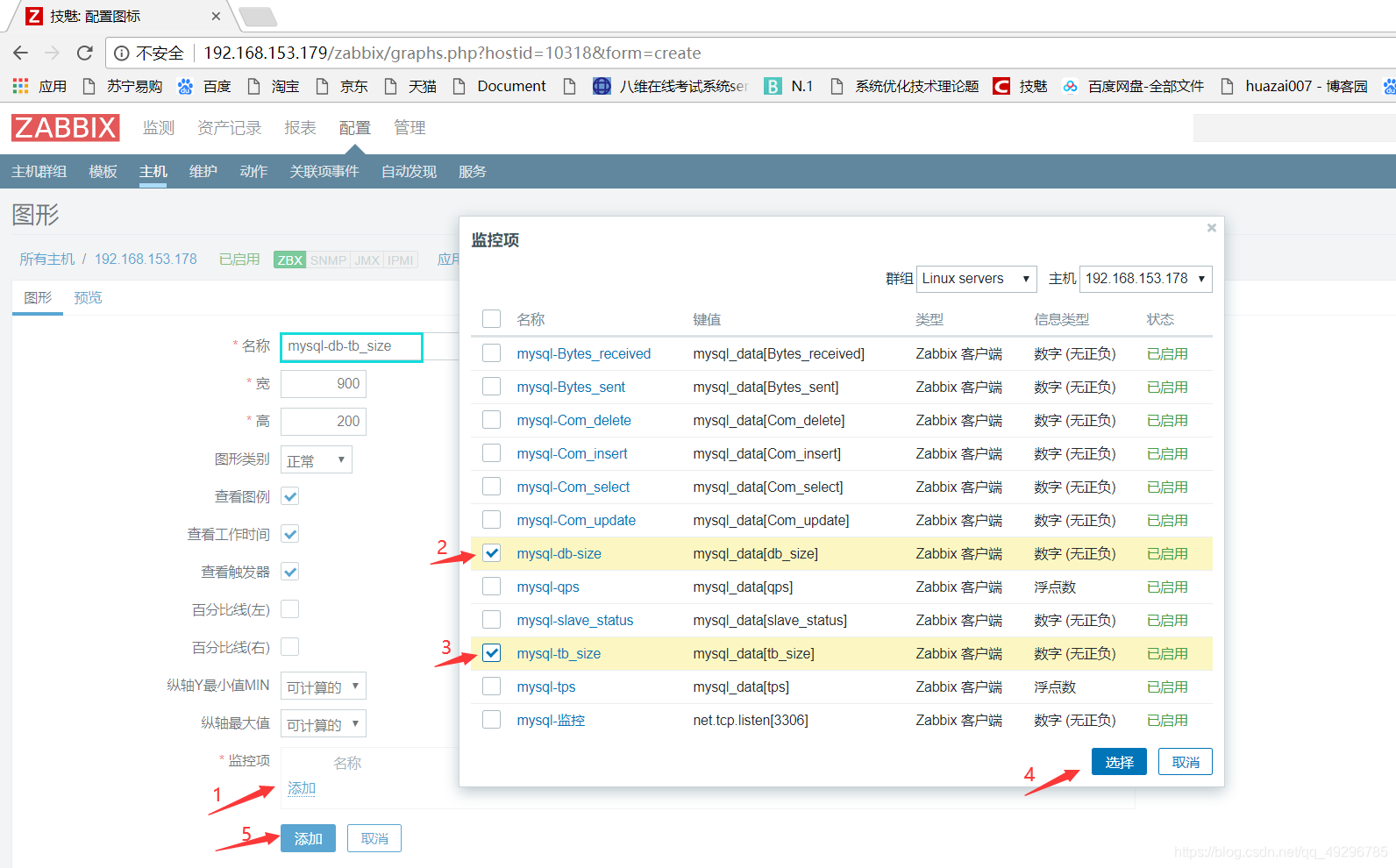Open the 群组 Linux servers dropdown
The width and height of the screenshot is (1396, 868).
click(976, 279)
